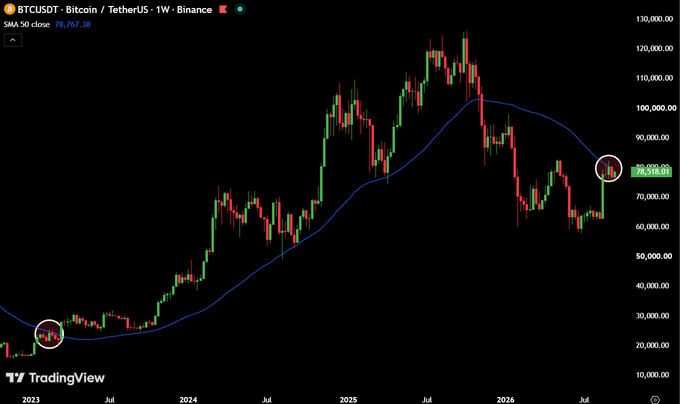Click the 30,000.00 price axis label
This screenshot has height=404, width=680.
[652, 316]
